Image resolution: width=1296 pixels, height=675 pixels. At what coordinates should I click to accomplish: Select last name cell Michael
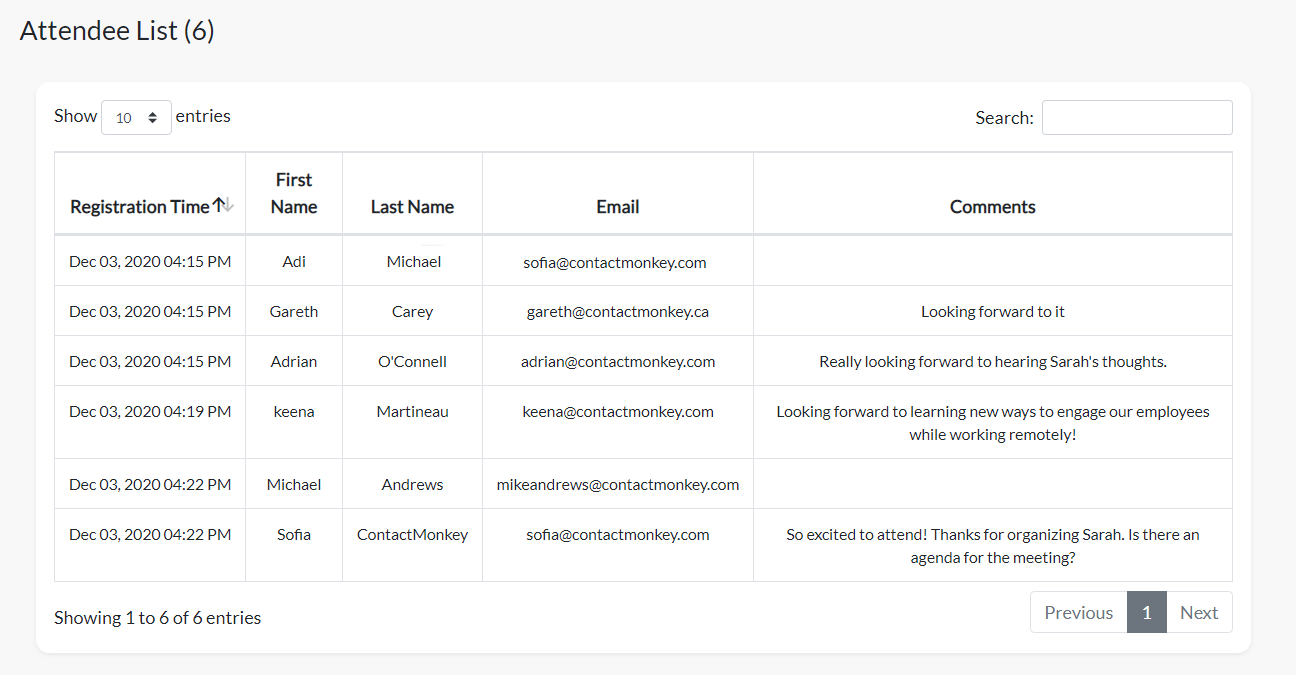point(412,261)
